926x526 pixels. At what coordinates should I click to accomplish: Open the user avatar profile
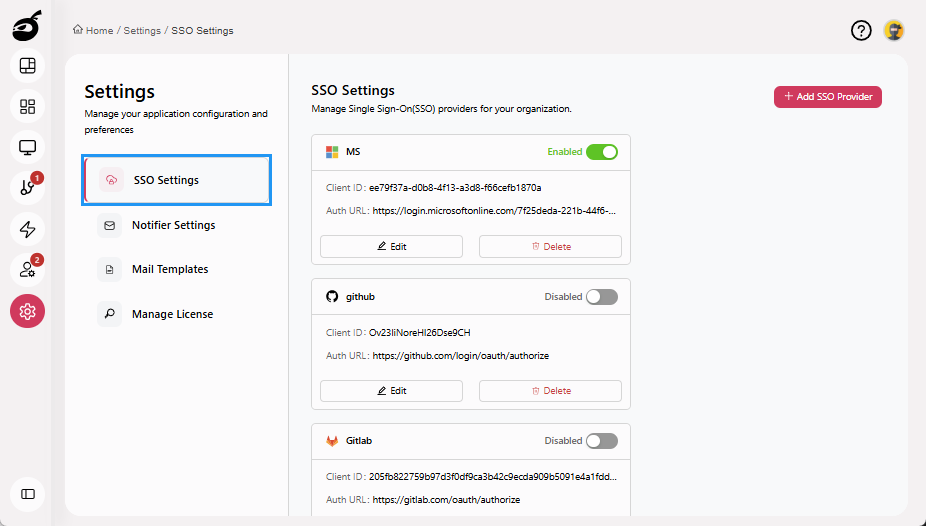(894, 30)
